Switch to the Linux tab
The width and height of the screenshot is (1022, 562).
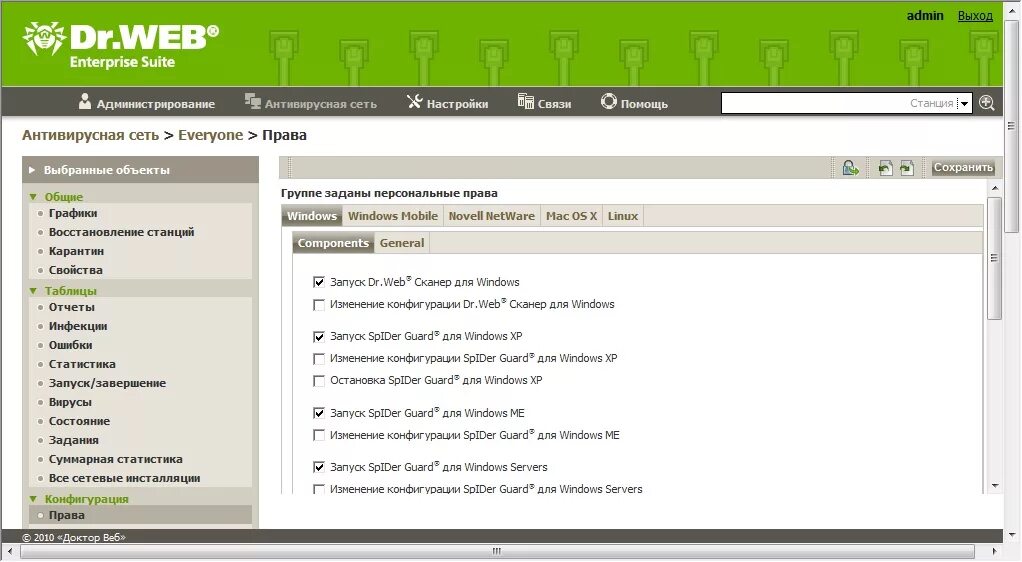622,216
